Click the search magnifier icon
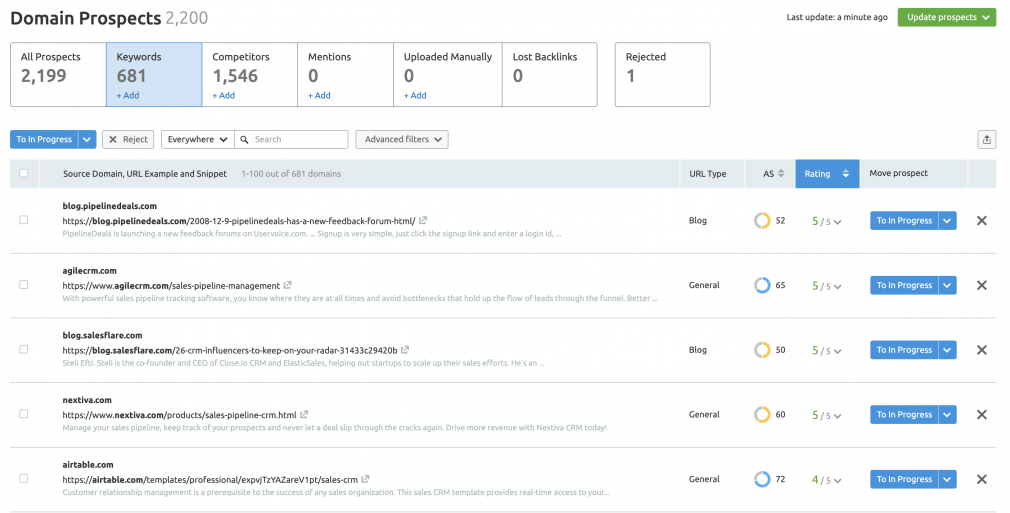Image resolution: width=1010 pixels, height=513 pixels. 244,139
